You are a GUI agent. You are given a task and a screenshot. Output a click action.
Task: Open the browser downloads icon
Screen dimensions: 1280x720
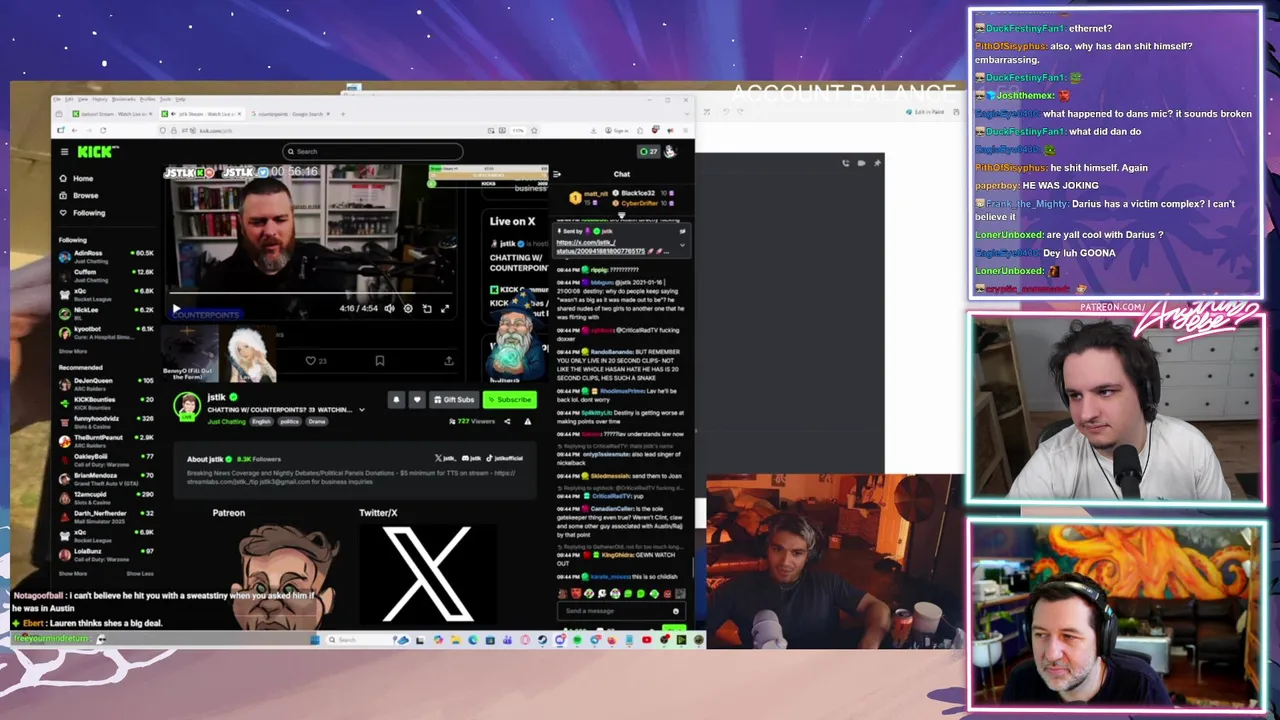point(594,130)
